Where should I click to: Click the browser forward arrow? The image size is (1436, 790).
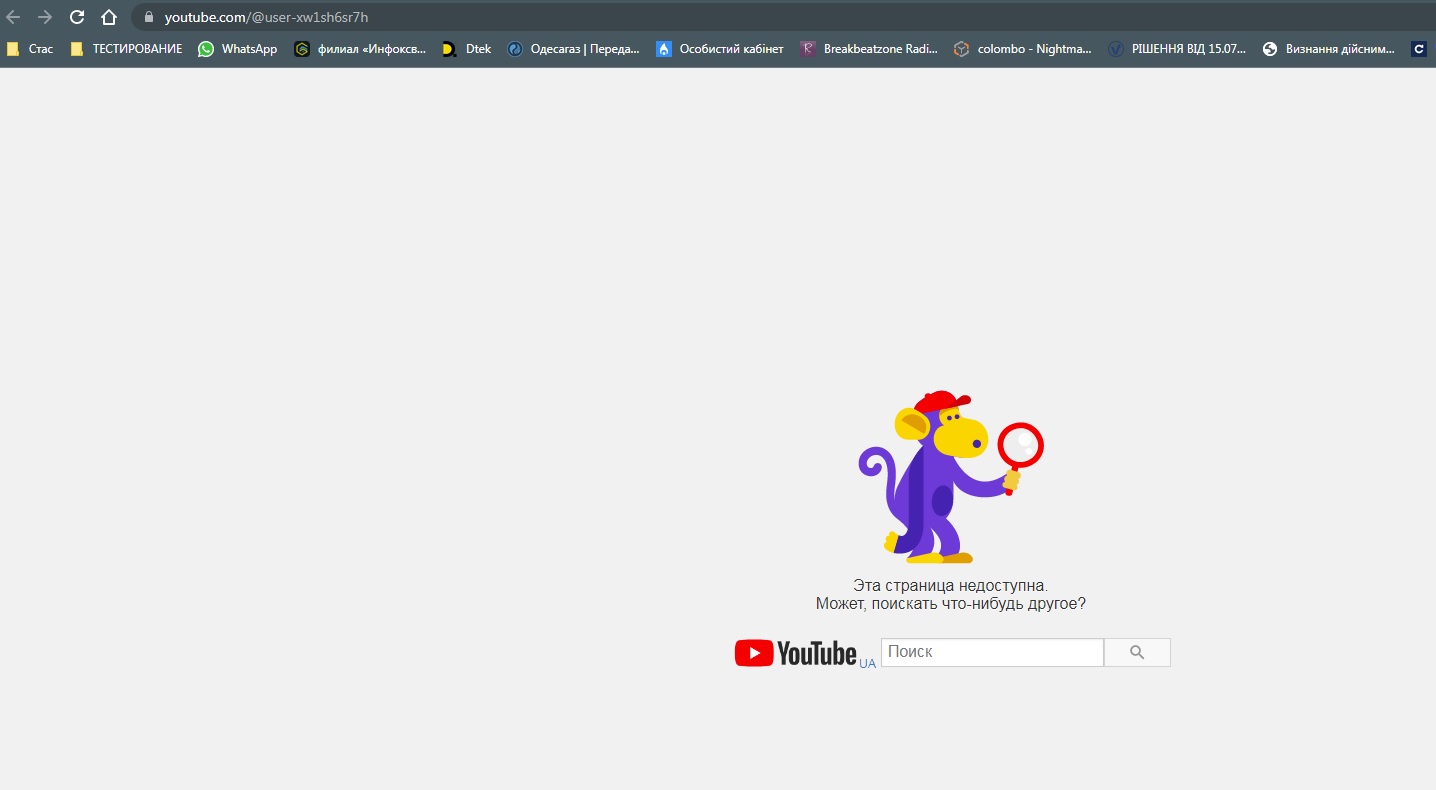(45, 17)
